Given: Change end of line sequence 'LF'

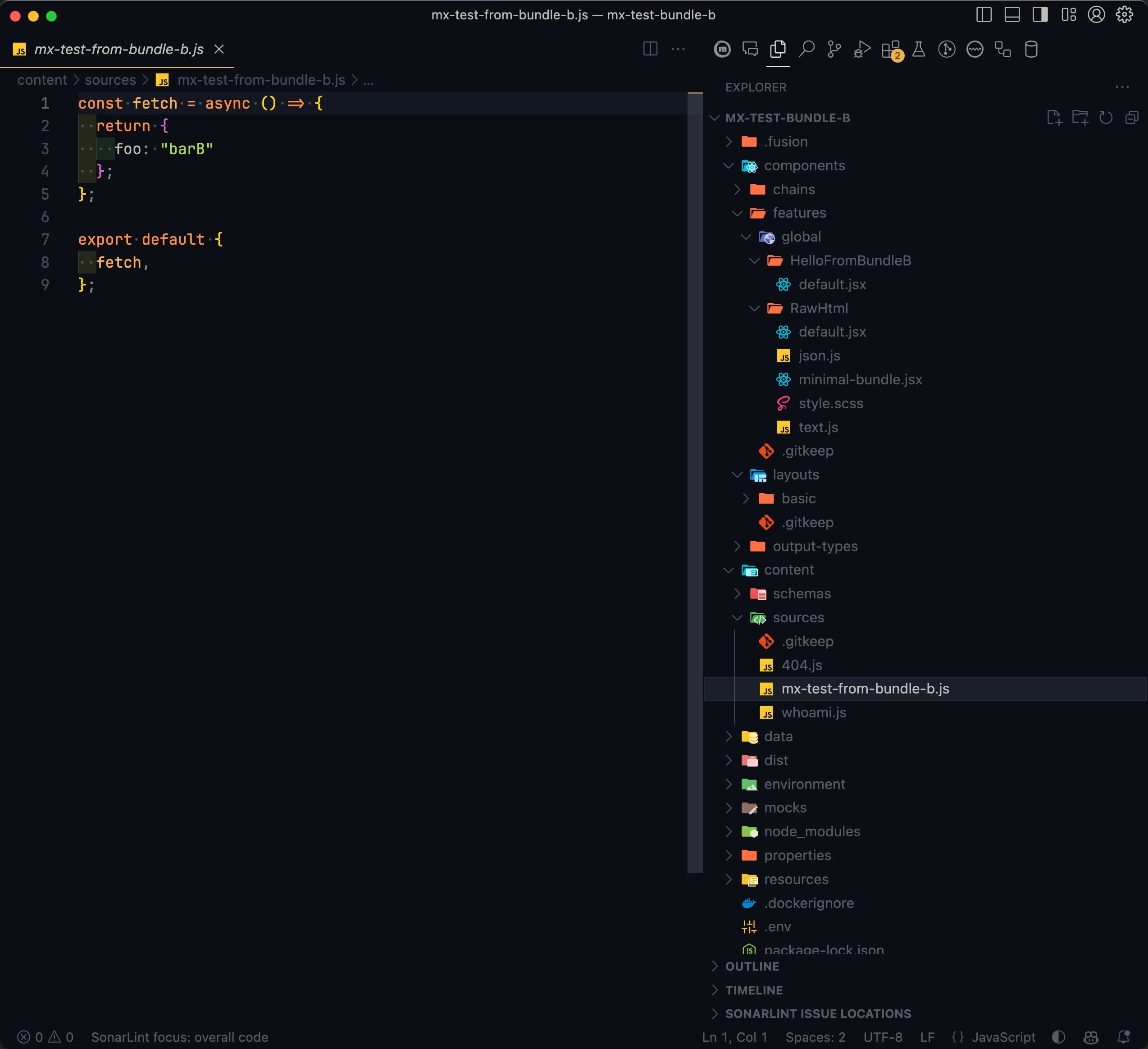Looking at the screenshot, I should tap(927, 1037).
